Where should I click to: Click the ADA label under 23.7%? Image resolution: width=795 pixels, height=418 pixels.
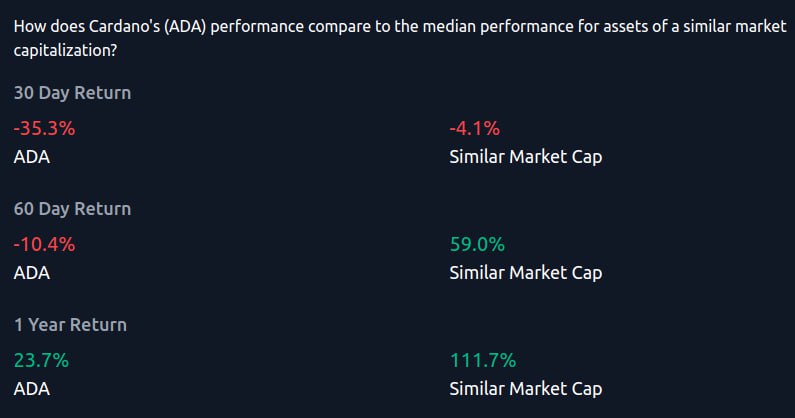click(31, 389)
